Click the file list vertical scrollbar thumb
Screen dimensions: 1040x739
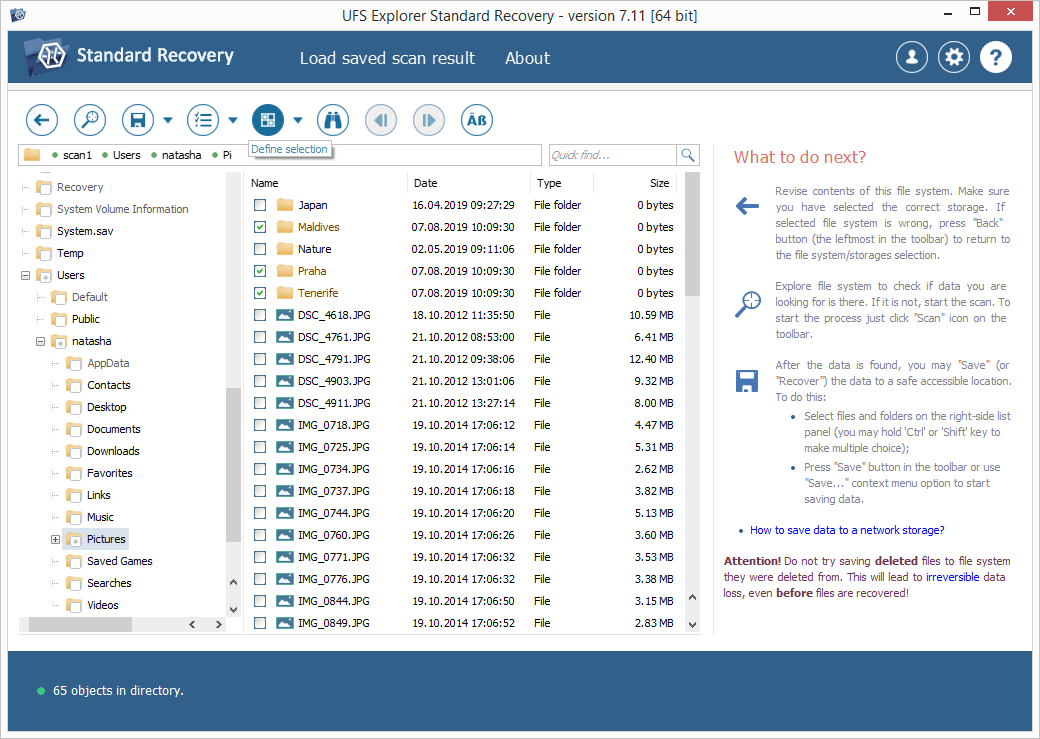(692, 234)
